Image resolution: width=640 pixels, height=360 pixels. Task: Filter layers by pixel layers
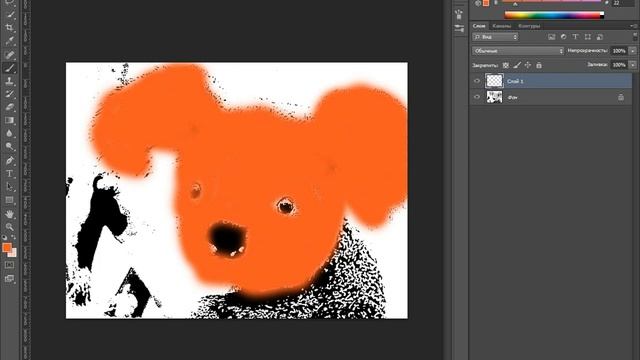click(x=552, y=37)
